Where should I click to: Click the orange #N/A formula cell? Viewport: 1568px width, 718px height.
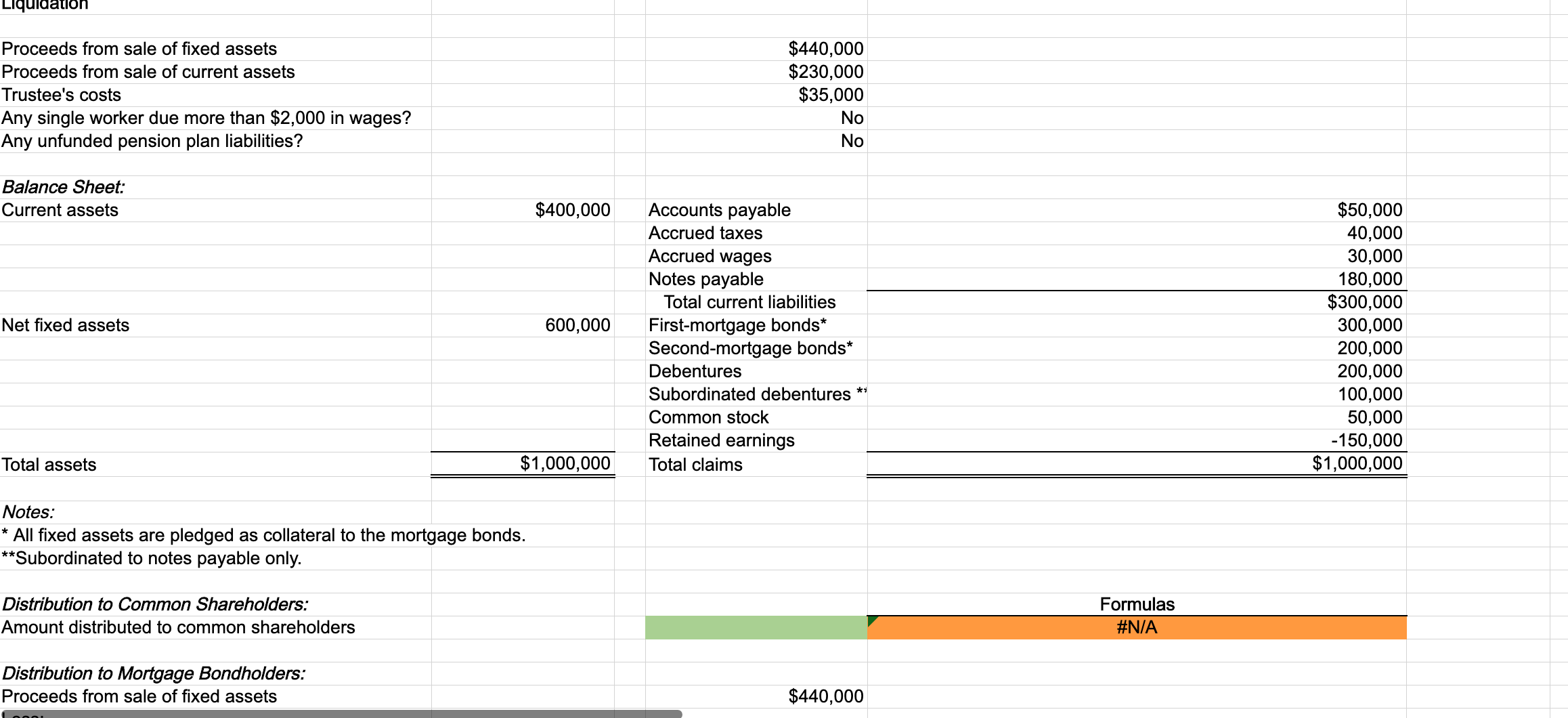1137,627
